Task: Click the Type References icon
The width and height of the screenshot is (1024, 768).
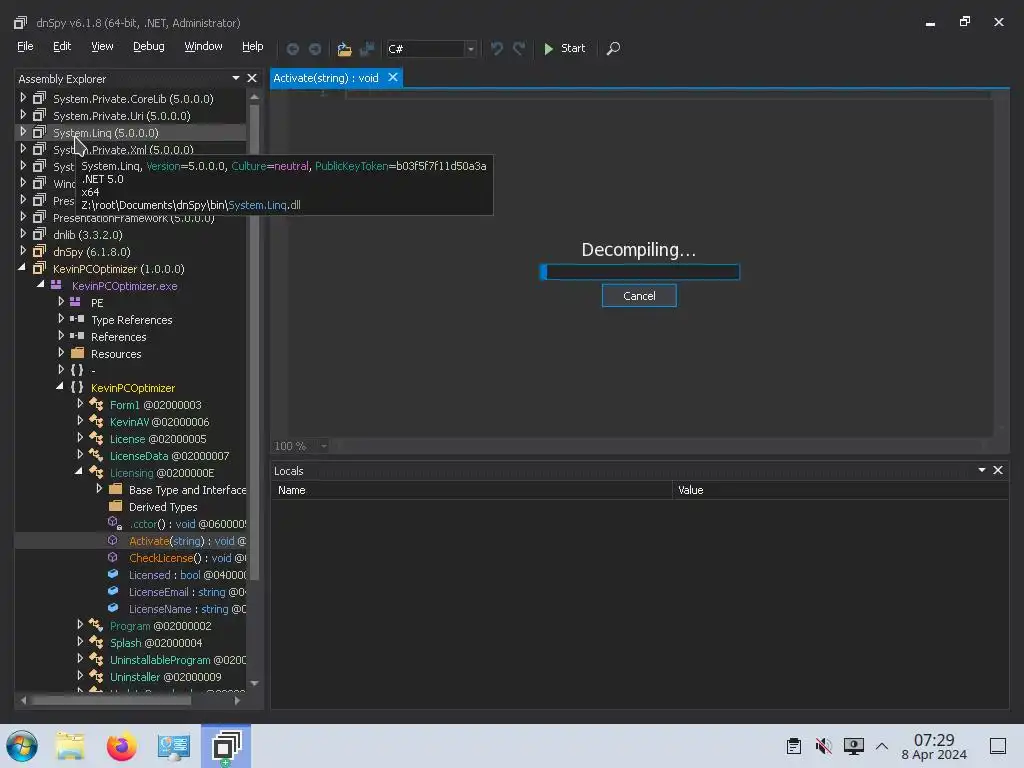Action: click(x=77, y=319)
